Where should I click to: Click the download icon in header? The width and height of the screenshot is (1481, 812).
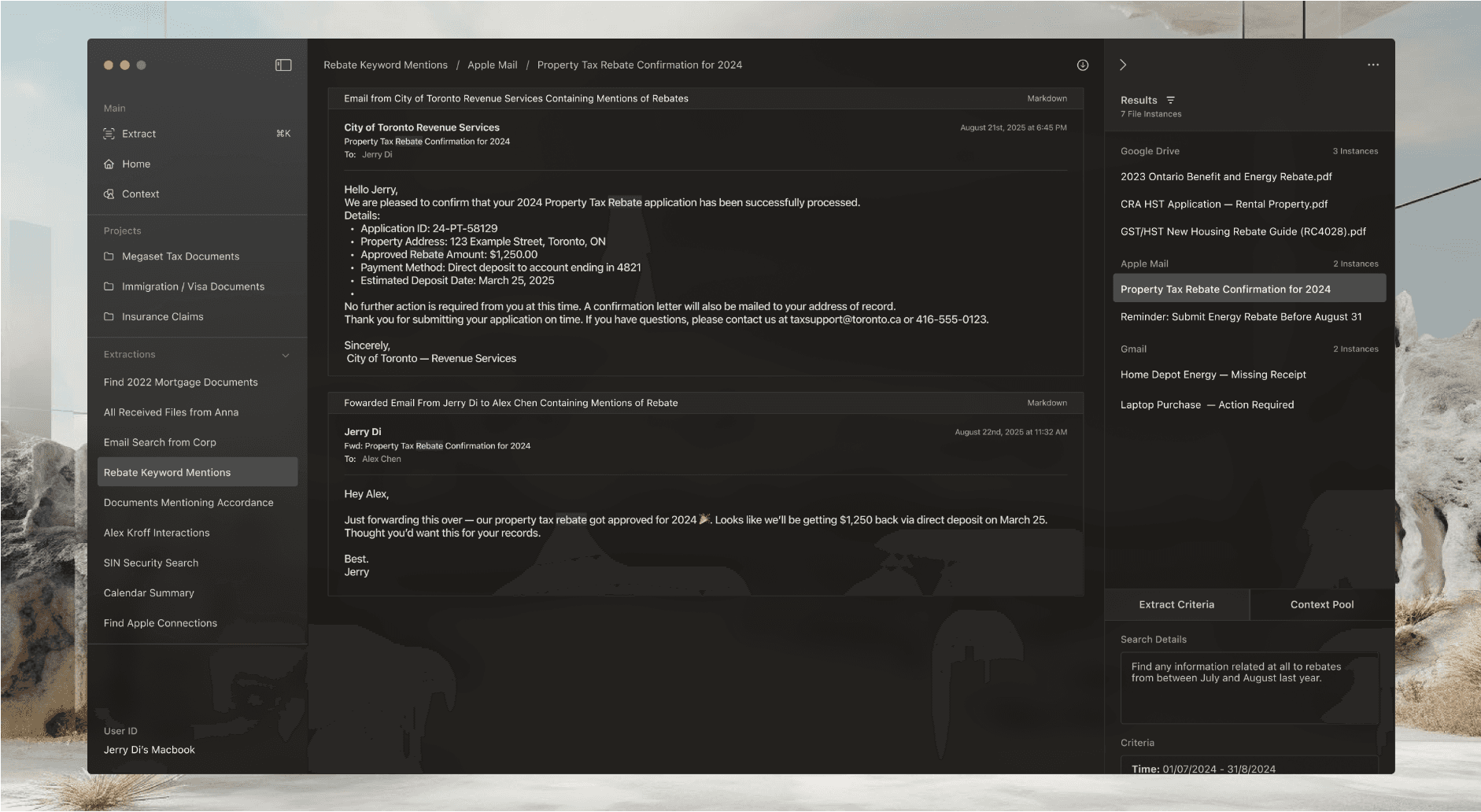1083,65
